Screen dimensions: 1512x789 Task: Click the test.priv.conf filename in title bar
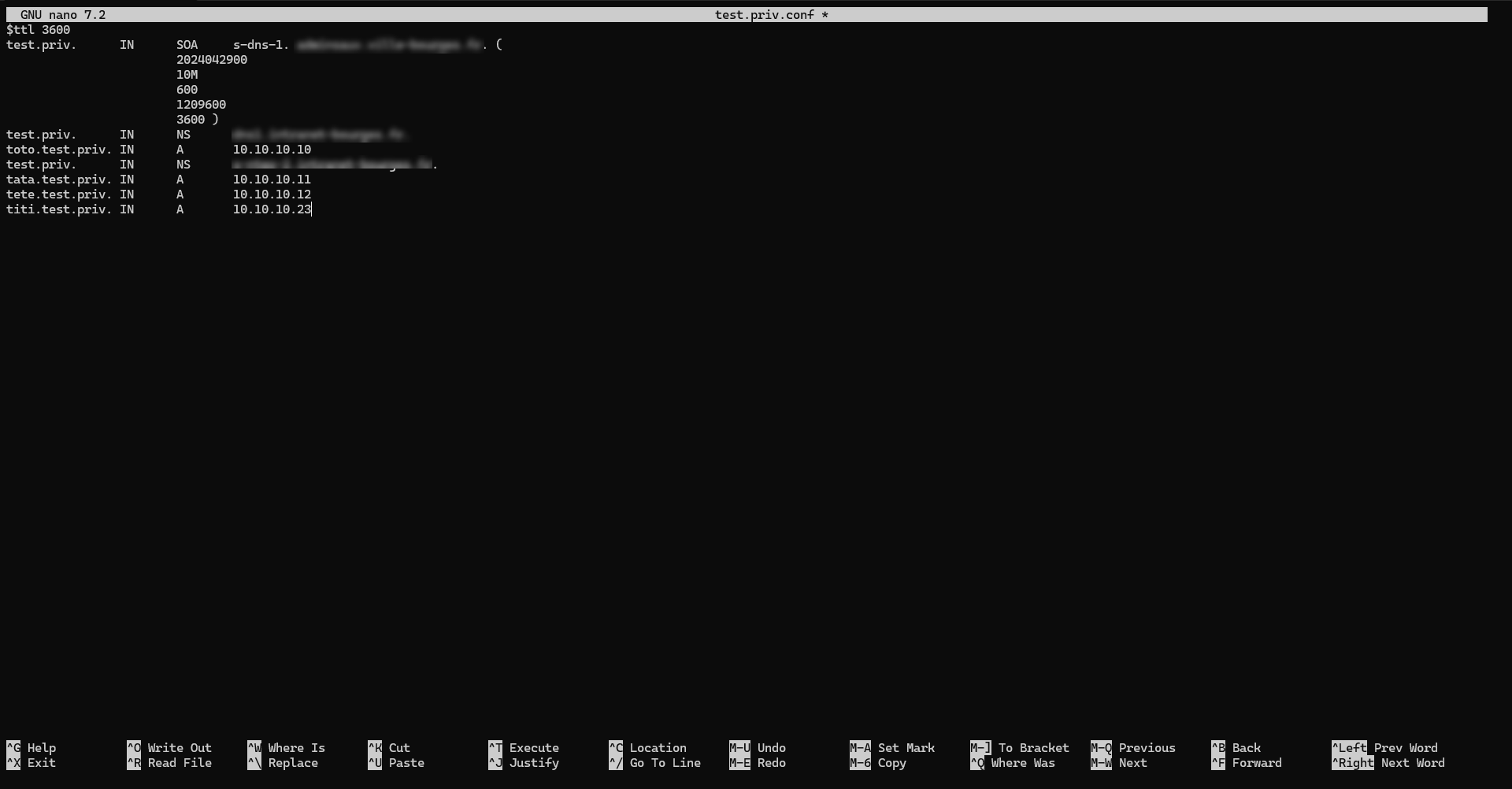(x=765, y=15)
